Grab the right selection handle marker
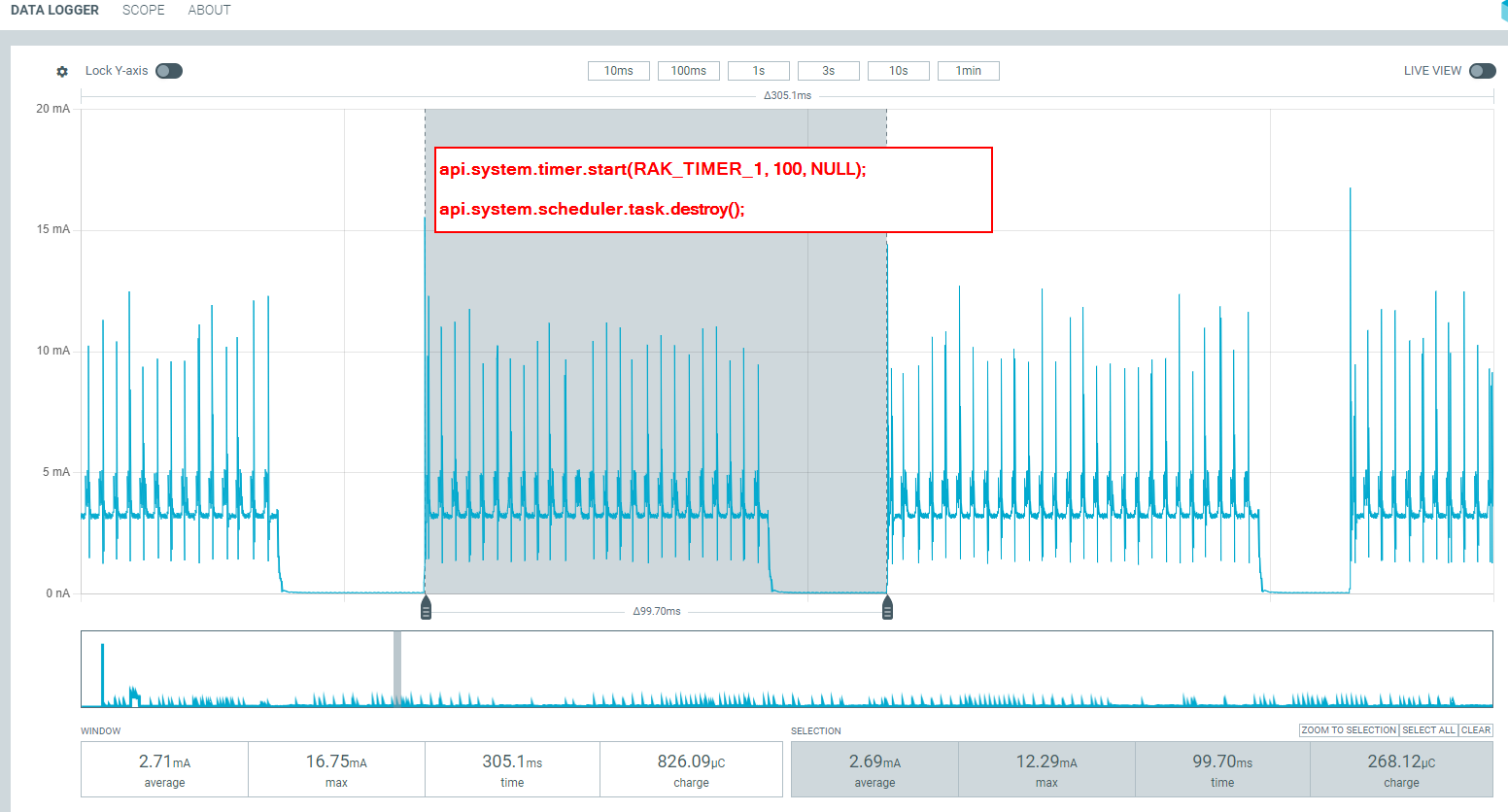The width and height of the screenshot is (1508, 812). coord(887,609)
